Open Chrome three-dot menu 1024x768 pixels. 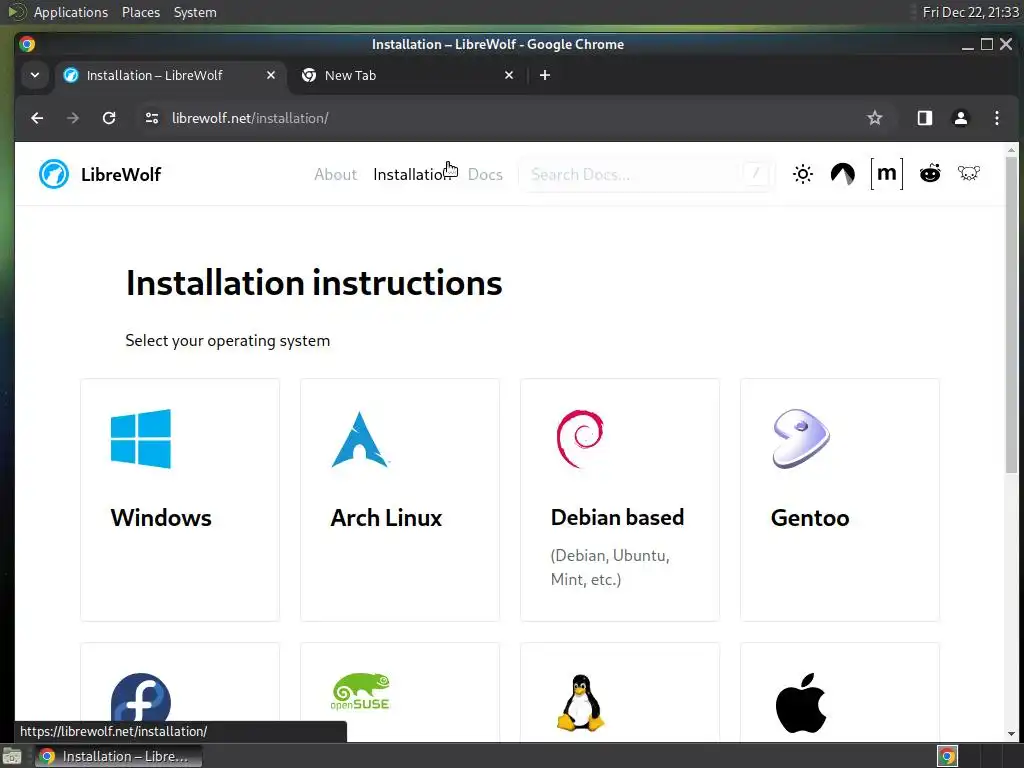(997, 118)
